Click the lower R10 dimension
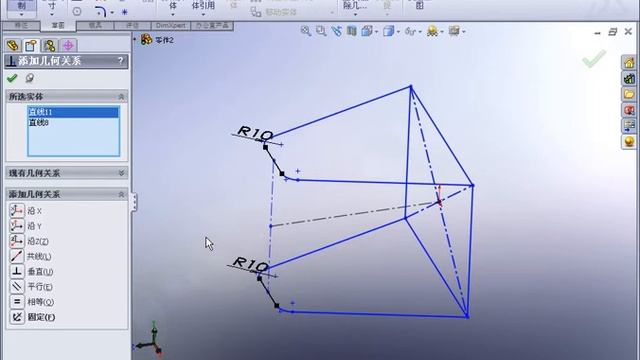Viewport: 640px width, 360px height. [x=251, y=264]
